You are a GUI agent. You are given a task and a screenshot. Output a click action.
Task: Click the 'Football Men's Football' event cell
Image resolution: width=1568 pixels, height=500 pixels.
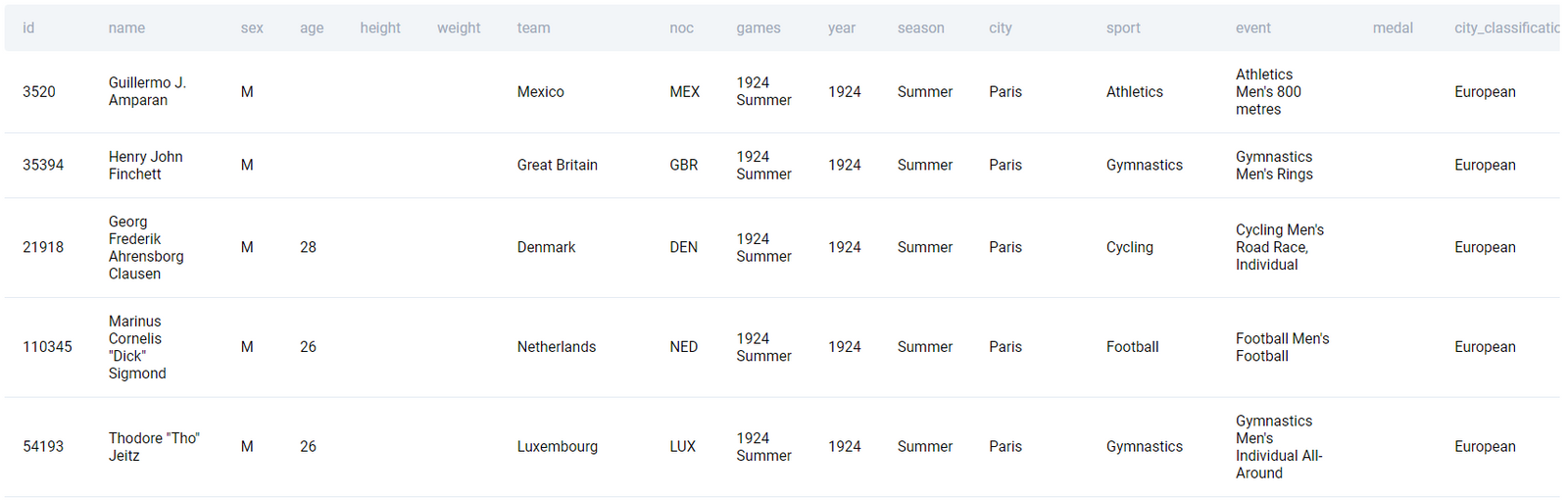pyautogui.click(x=1282, y=346)
